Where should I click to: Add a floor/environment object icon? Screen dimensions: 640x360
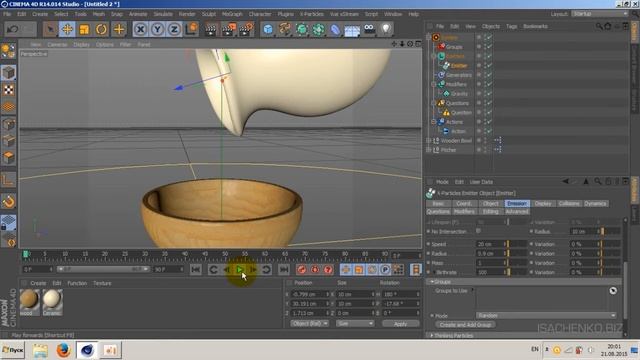tap(352, 29)
